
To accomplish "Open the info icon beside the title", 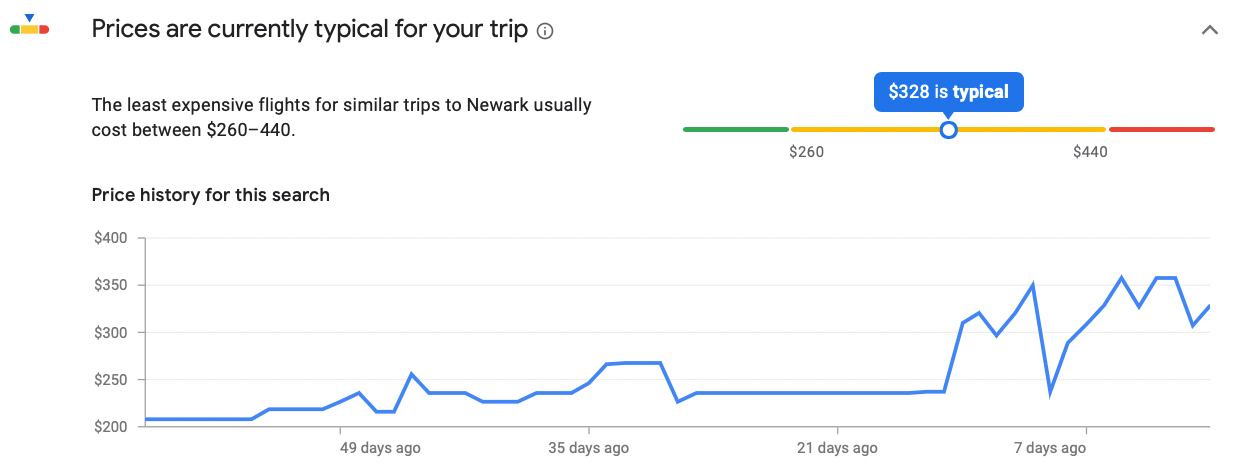I will point(545,31).
